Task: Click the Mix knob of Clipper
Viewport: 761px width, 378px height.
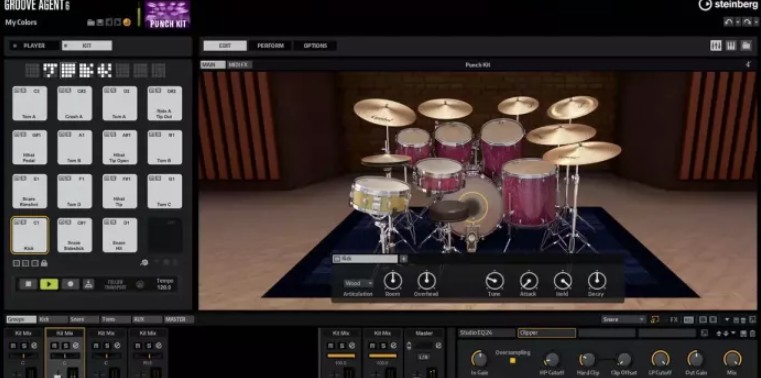Action: tap(732, 360)
